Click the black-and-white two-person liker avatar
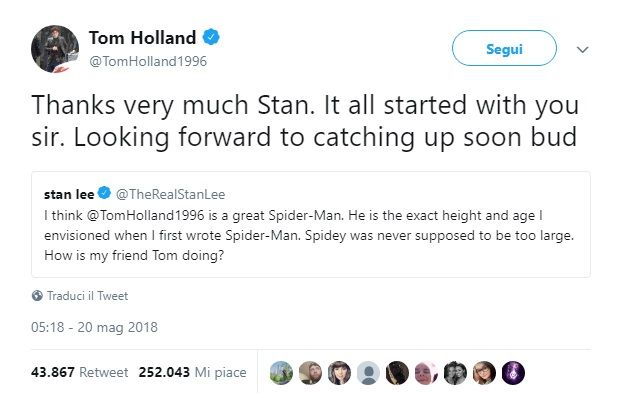Image resolution: width=621 pixels, height=393 pixels. pos(455,373)
